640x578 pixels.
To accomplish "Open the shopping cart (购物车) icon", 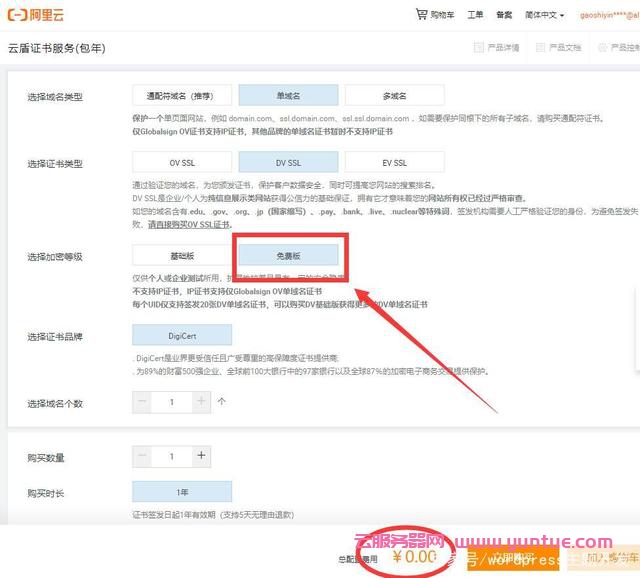I will 421,15.
